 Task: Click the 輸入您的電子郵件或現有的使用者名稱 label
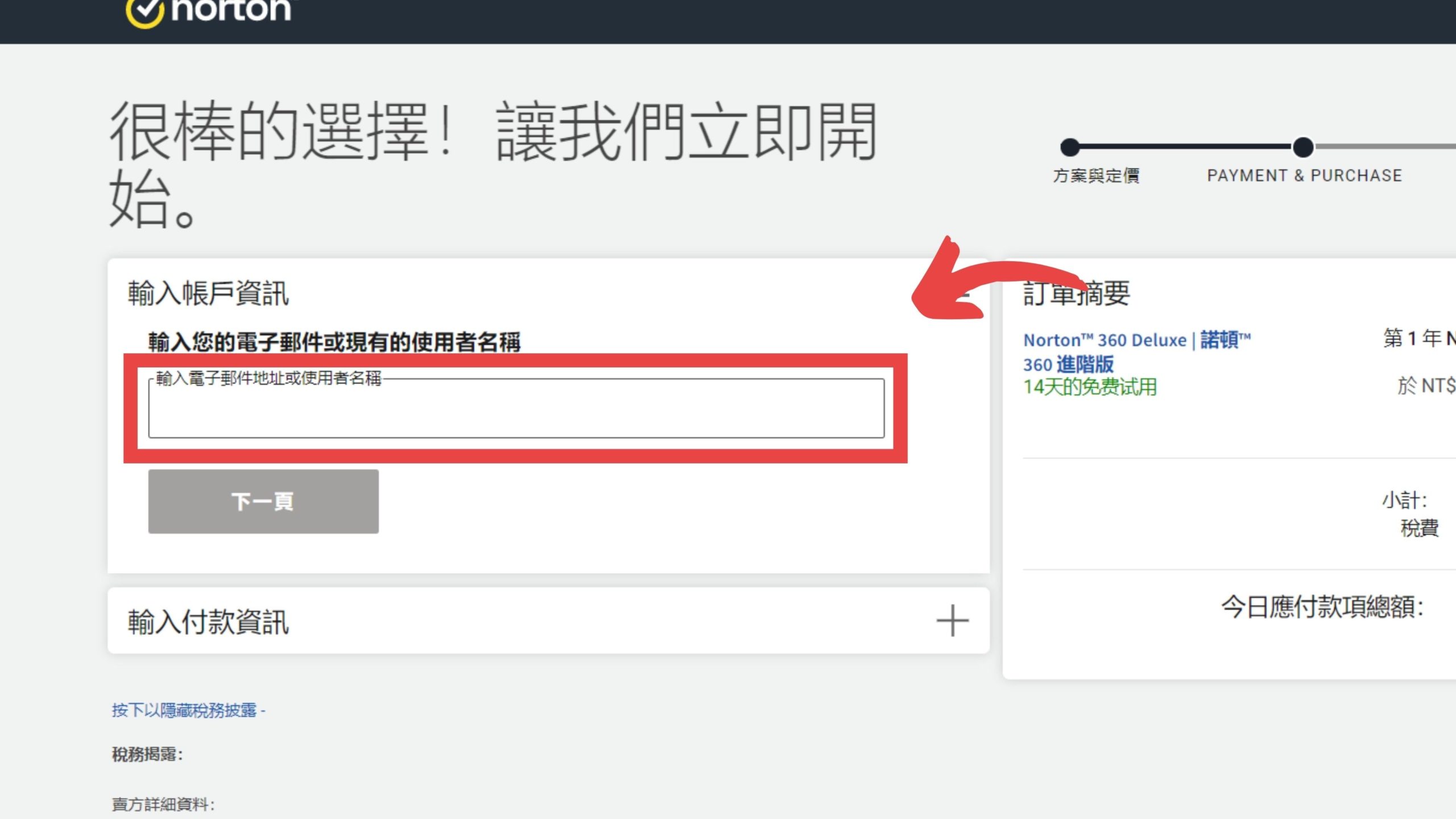point(334,342)
